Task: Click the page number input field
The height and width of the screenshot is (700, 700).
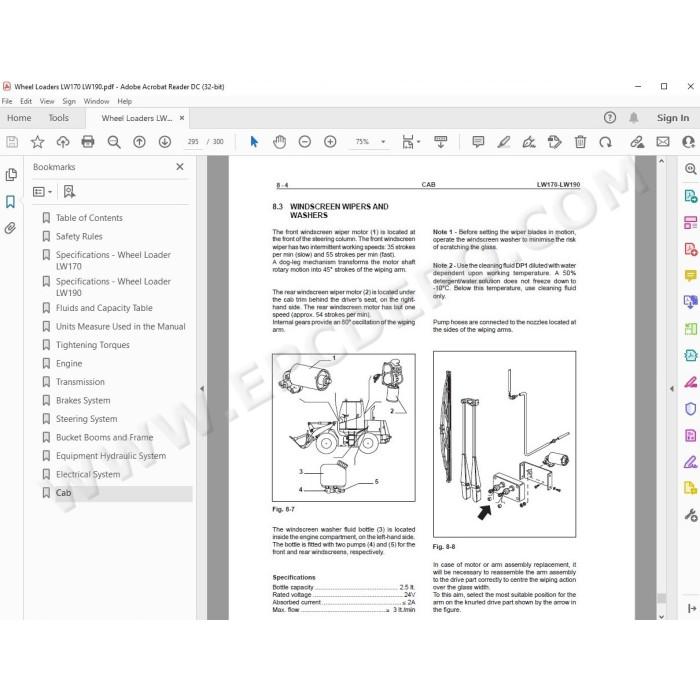Action: click(193, 142)
